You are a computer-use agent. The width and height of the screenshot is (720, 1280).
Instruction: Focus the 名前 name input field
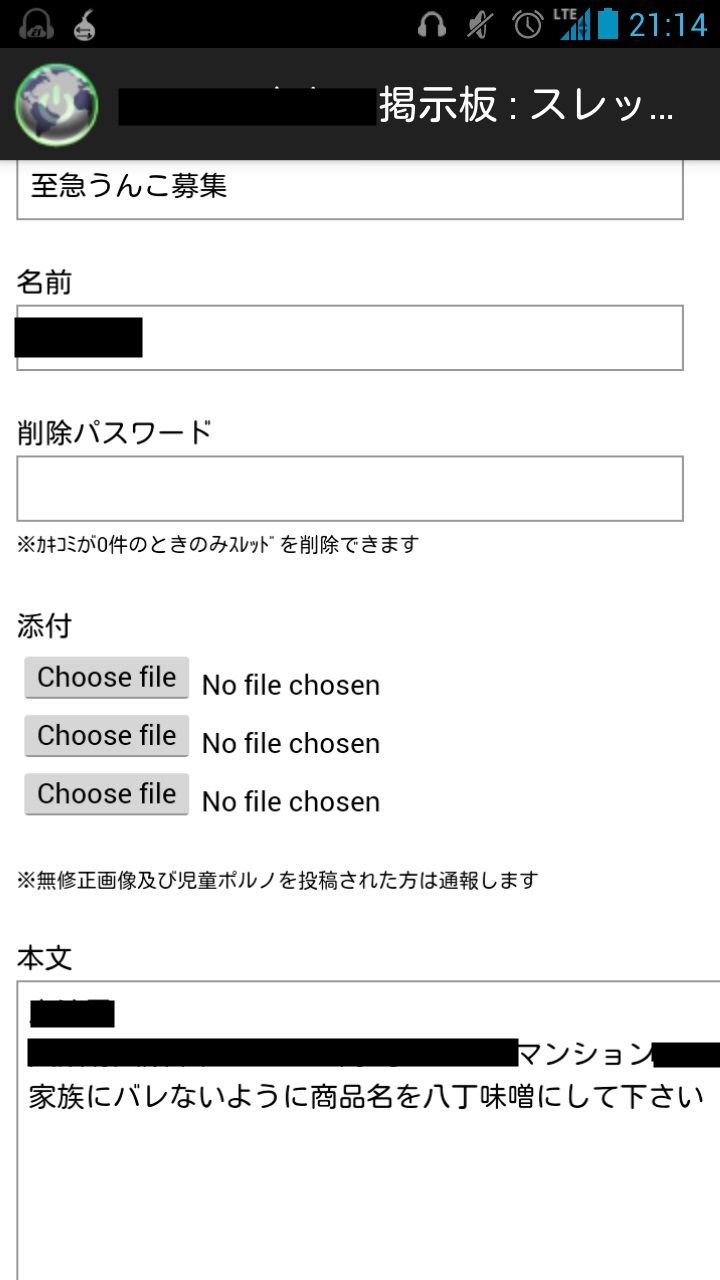coord(350,338)
